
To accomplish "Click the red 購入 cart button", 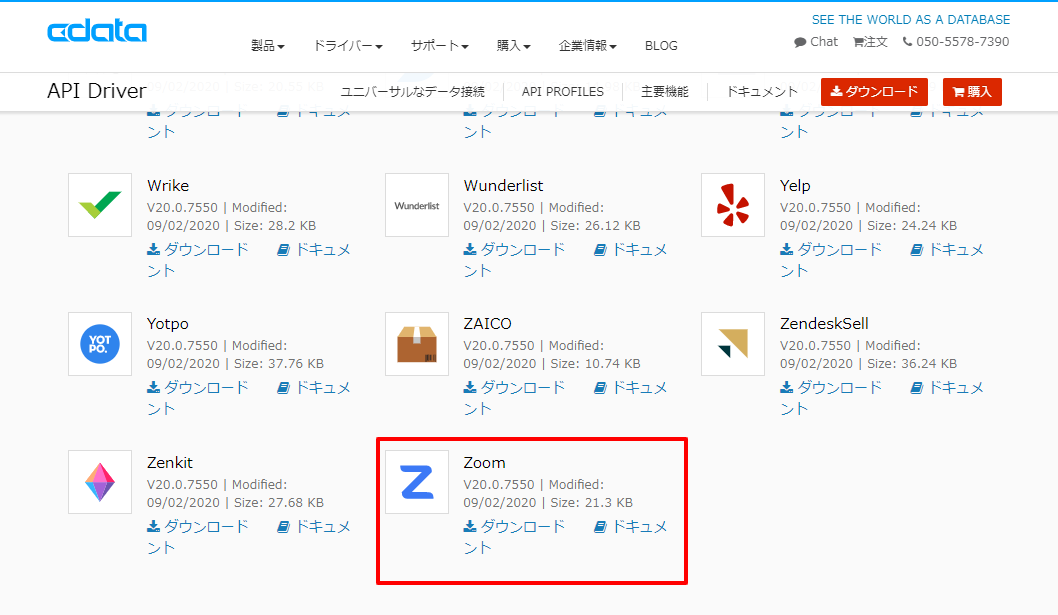I will coord(972,92).
